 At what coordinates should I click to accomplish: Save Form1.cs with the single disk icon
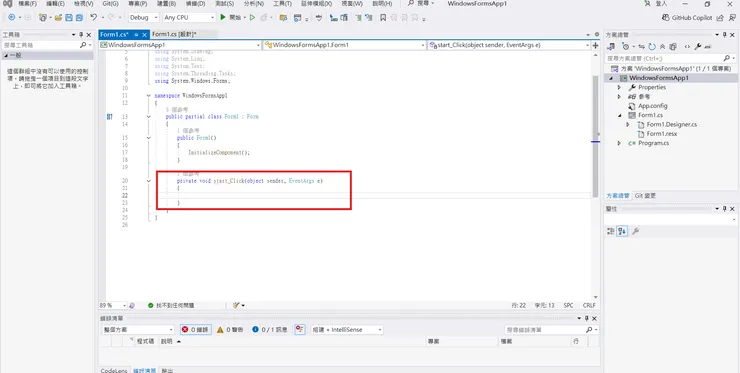click(69, 17)
